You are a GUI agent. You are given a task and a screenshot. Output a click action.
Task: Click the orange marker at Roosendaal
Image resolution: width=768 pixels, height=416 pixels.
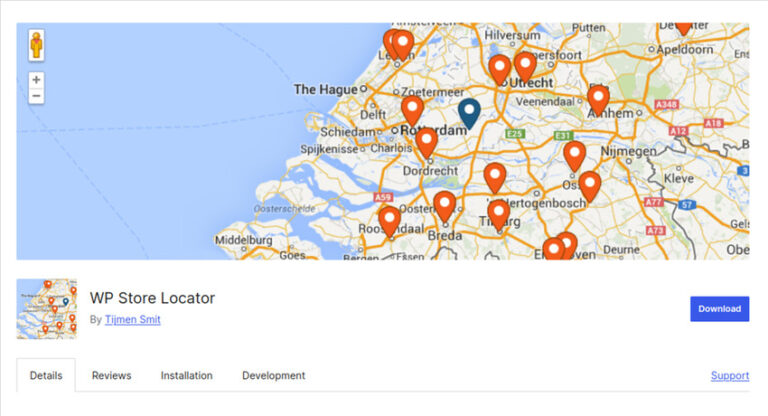[x=390, y=221]
